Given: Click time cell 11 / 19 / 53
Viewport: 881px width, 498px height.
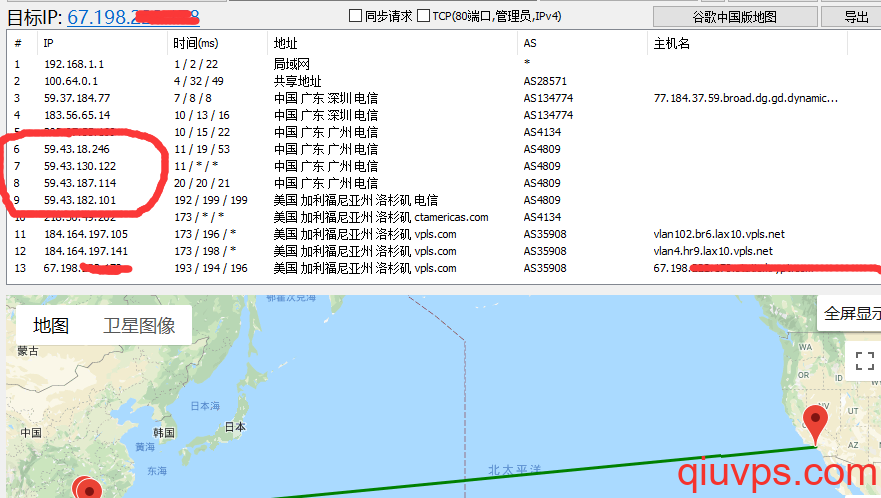Looking at the screenshot, I should coord(202,149).
